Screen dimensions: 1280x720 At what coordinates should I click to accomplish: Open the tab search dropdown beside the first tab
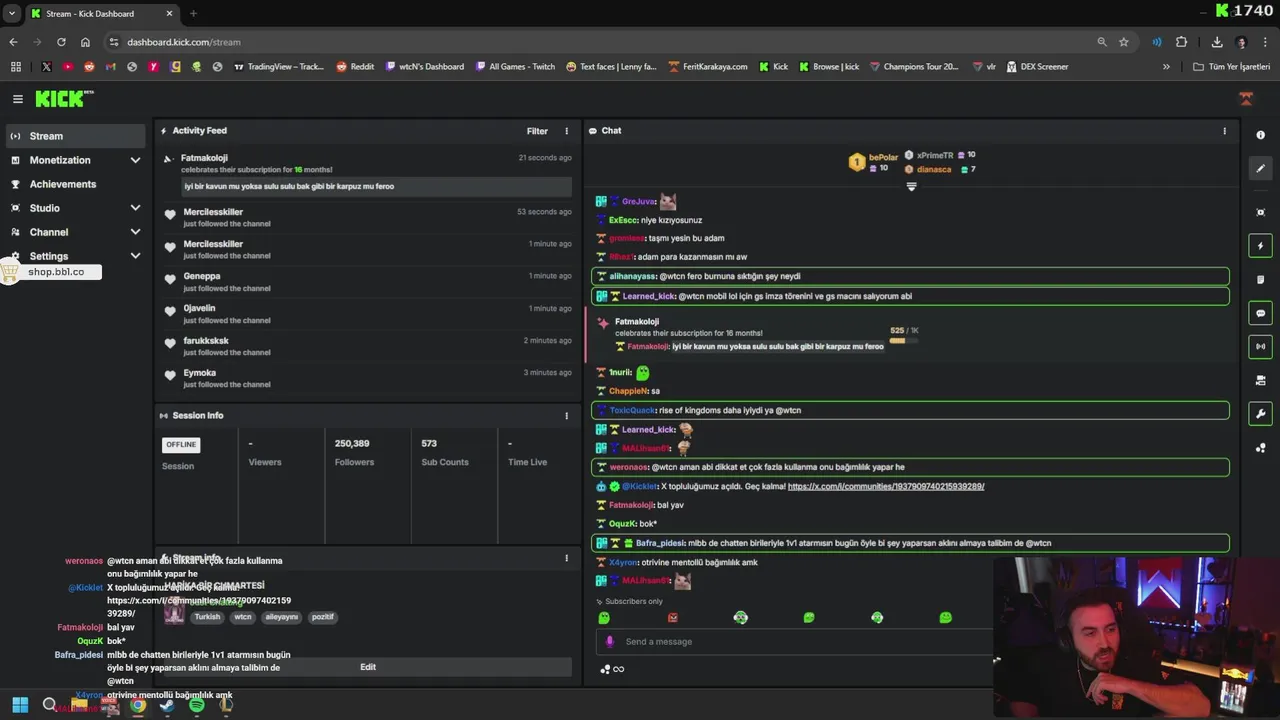(x=12, y=14)
